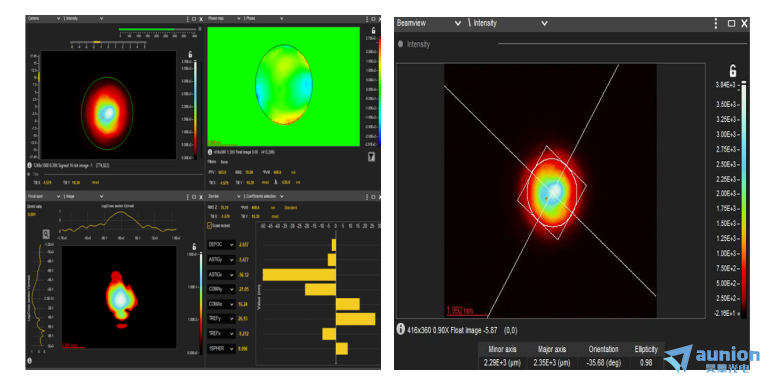
Task: Click the Focal spot magnifier zoom icon
Action: tap(46, 234)
